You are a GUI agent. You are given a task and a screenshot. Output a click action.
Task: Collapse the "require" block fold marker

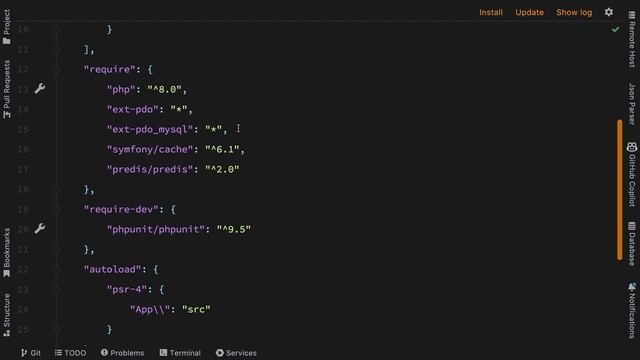56,69
